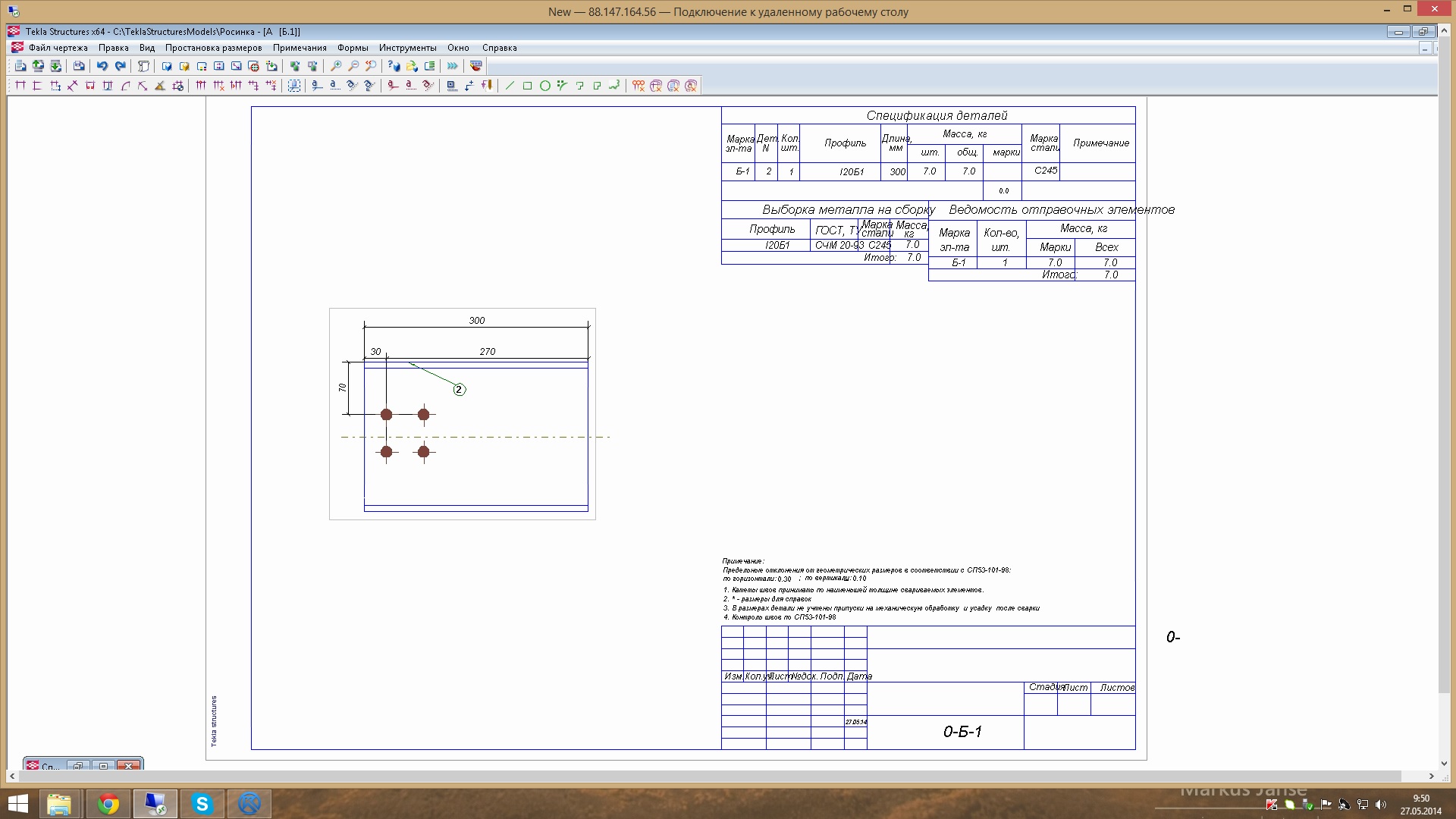Select the horizontal dimension tool
1456x819 pixels.
[x=20, y=86]
